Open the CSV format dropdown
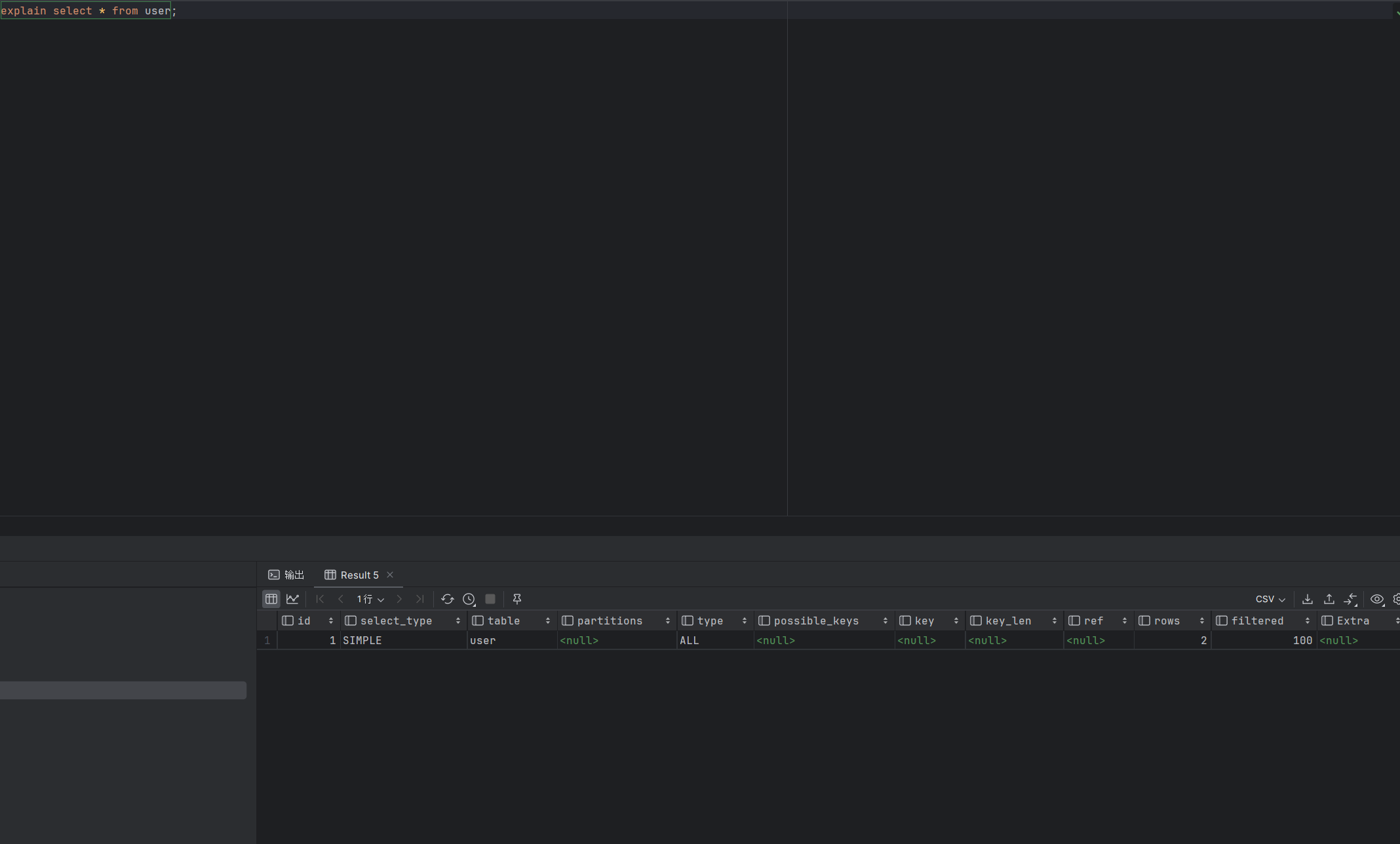 pyautogui.click(x=1270, y=599)
